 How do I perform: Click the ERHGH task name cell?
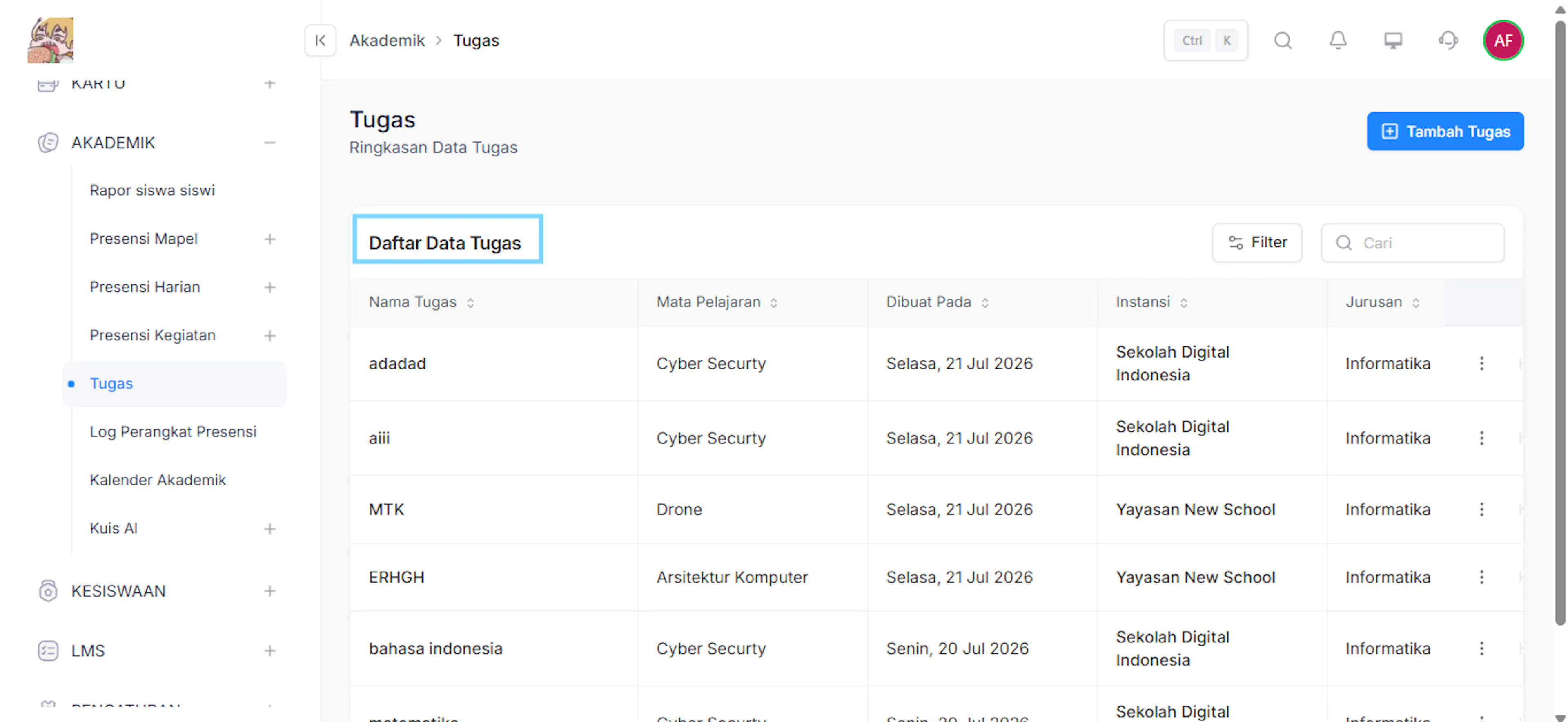(x=396, y=577)
